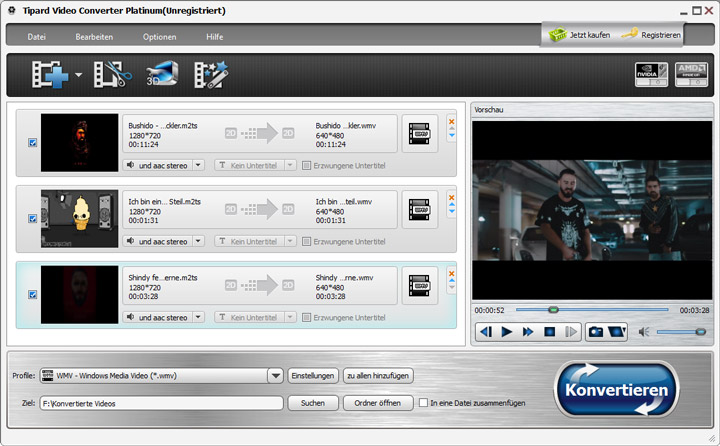Open Einstellungen for the profile

[x=313, y=376]
